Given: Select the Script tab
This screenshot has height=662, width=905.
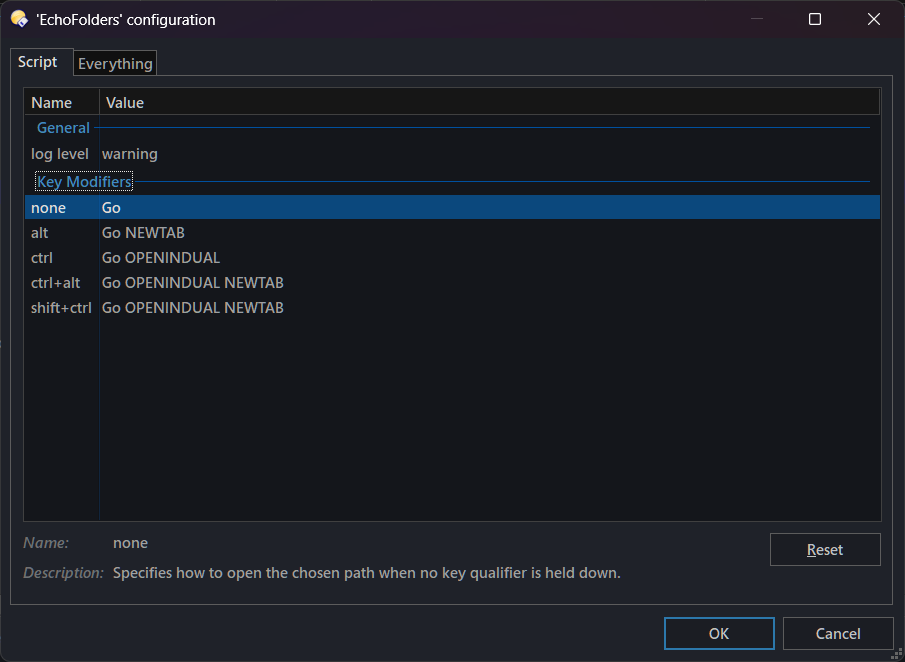Looking at the screenshot, I should pyautogui.click(x=38, y=62).
